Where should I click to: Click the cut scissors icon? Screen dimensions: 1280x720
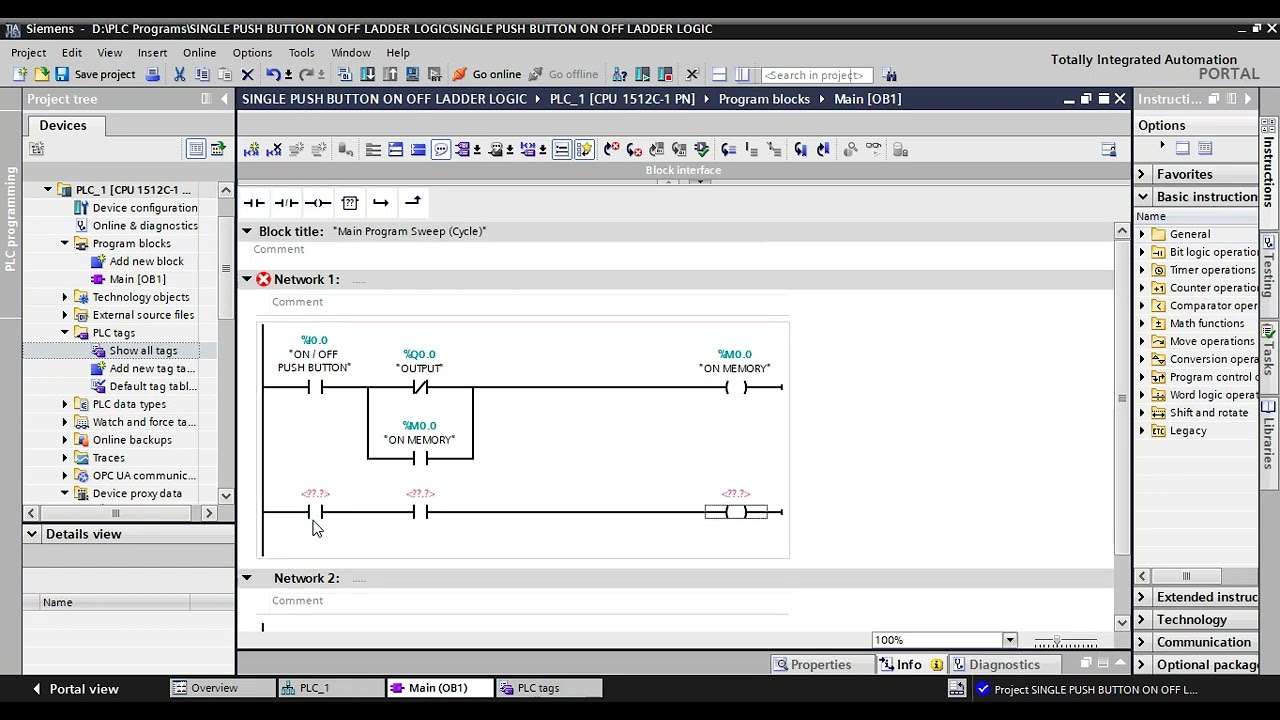(179, 74)
